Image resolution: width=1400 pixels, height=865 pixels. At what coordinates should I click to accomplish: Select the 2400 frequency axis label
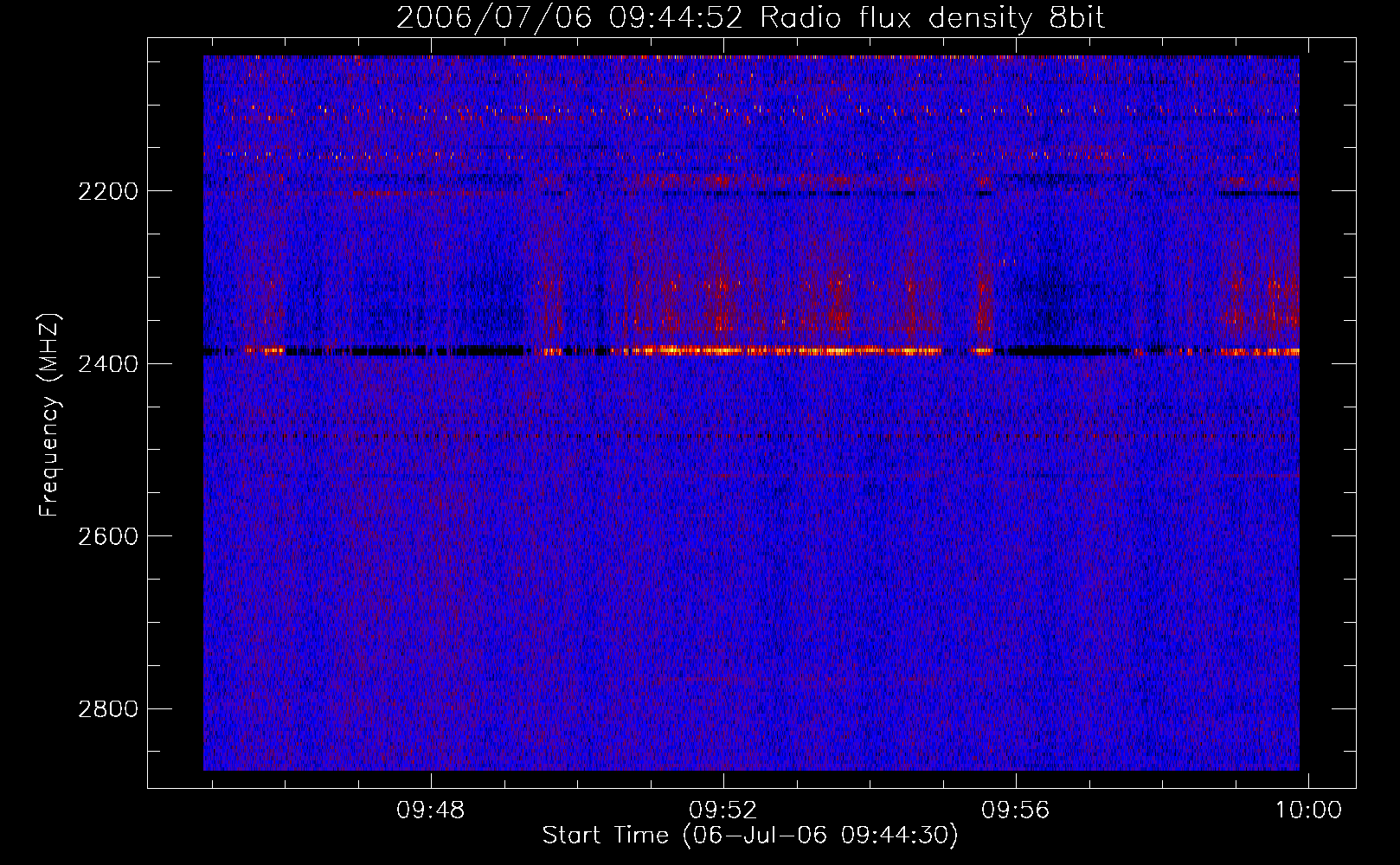coord(108,364)
